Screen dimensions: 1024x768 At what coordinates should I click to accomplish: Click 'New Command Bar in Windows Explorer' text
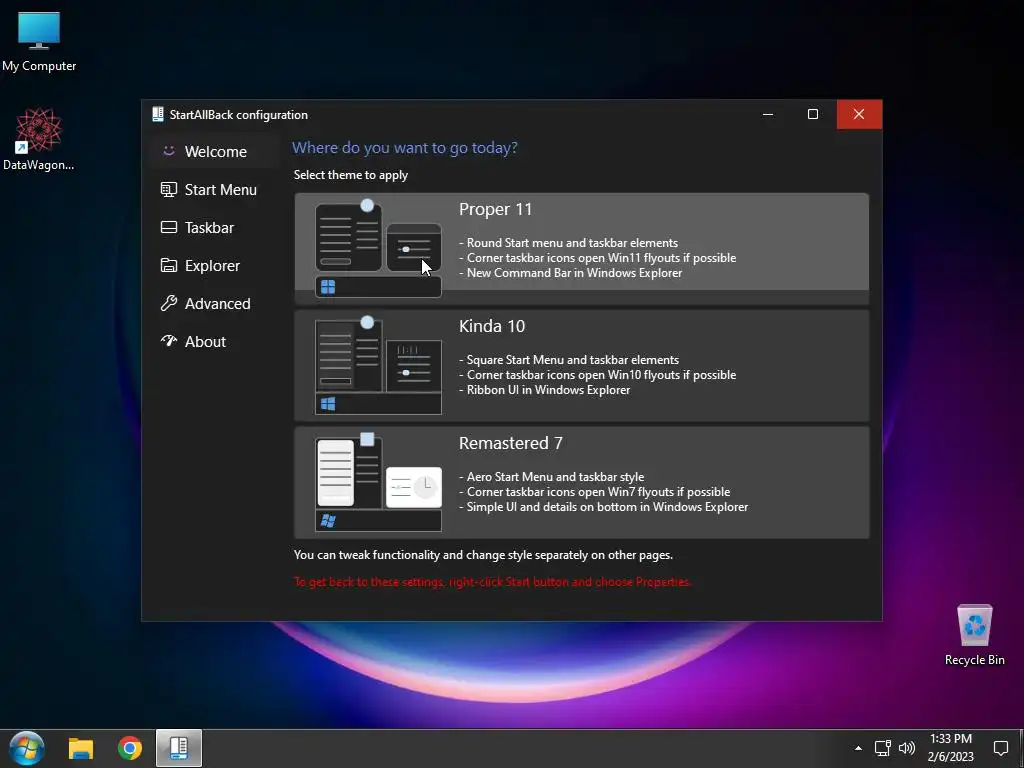tap(575, 273)
